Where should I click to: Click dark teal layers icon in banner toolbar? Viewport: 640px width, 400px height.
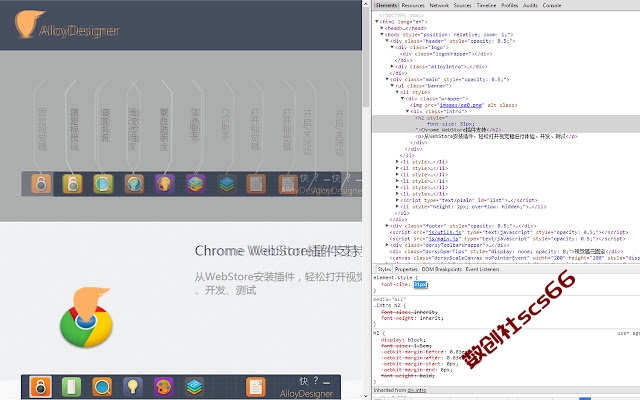pyautogui.click(x=227, y=184)
